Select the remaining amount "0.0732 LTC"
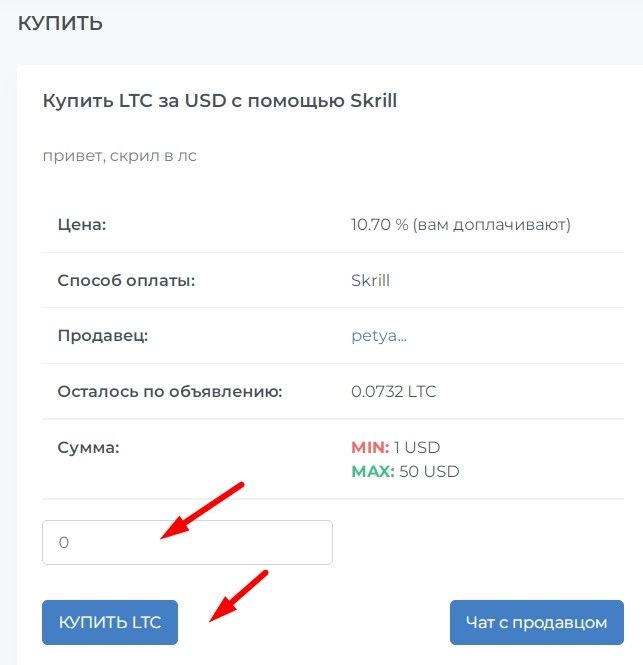 click(x=393, y=391)
